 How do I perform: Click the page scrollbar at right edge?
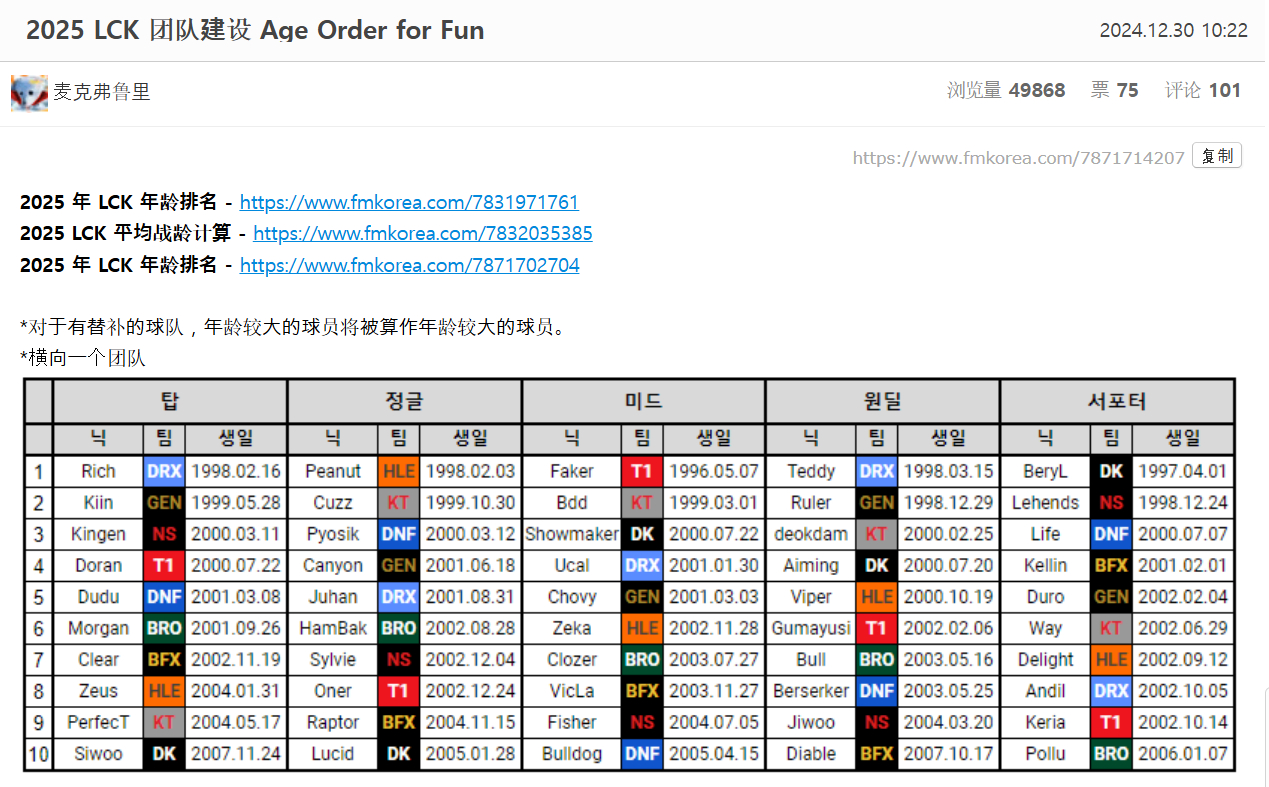coord(1266,735)
